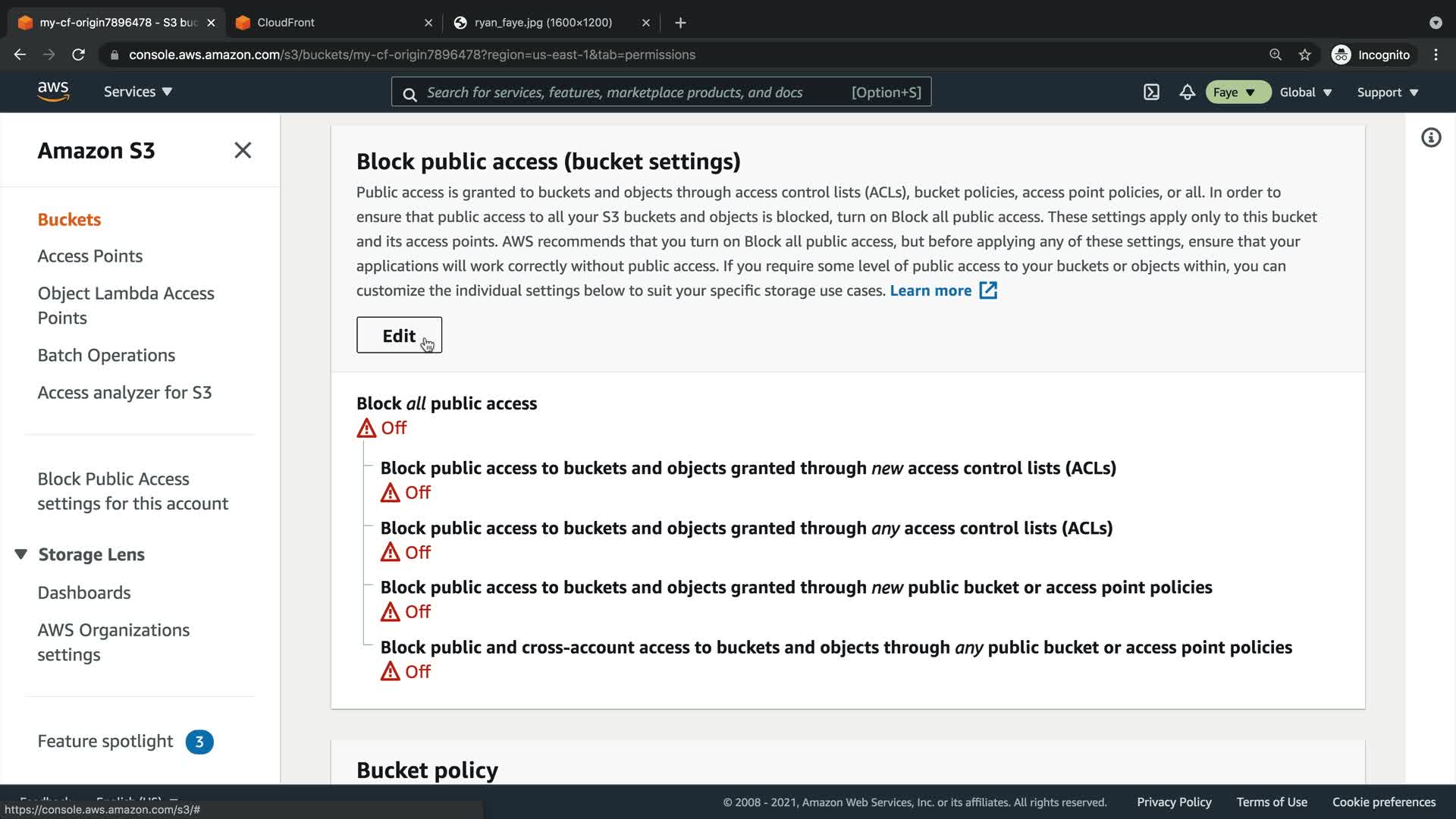The image size is (1456, 819).
Task: Open a new browser tab
Action: point(680,23)
